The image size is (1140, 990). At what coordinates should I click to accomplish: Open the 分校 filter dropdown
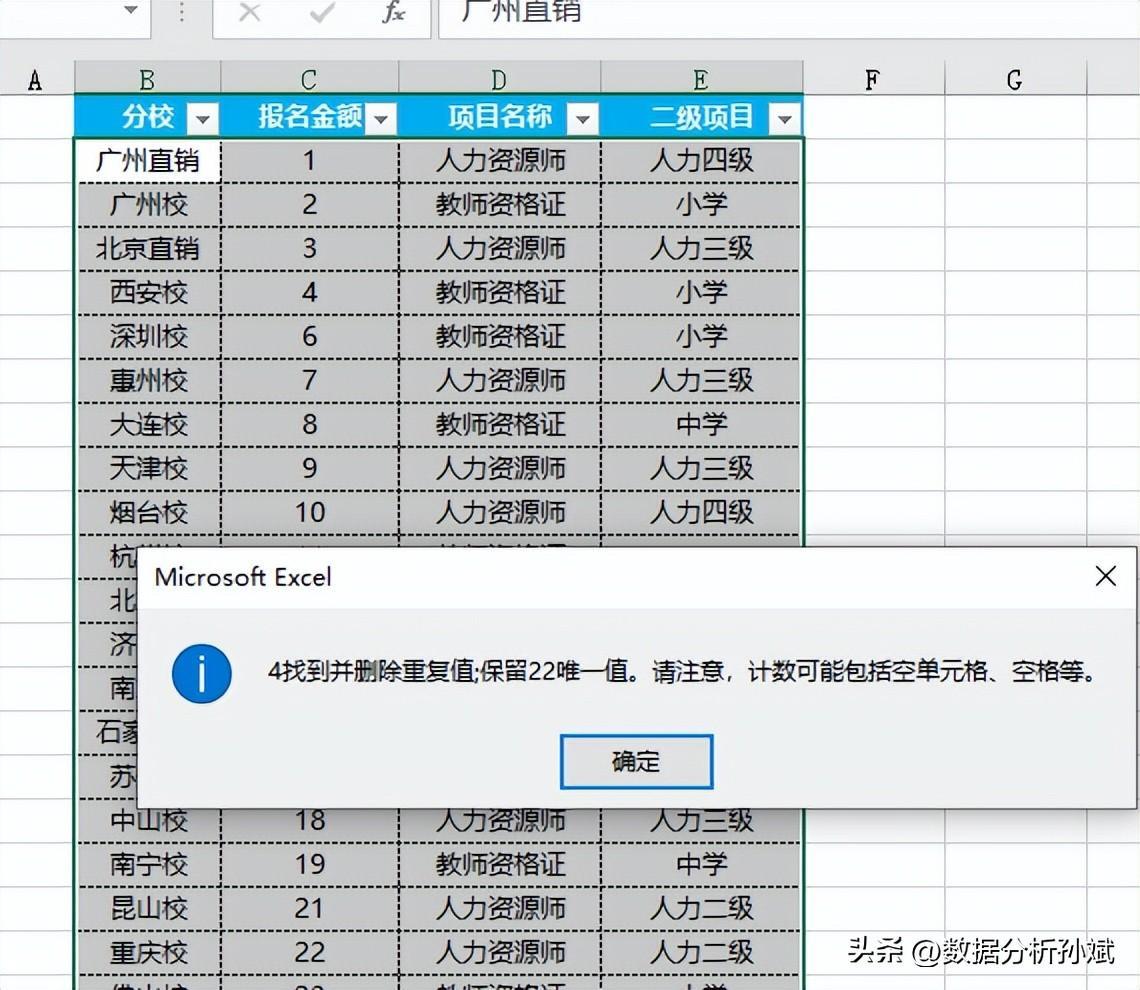203,120
